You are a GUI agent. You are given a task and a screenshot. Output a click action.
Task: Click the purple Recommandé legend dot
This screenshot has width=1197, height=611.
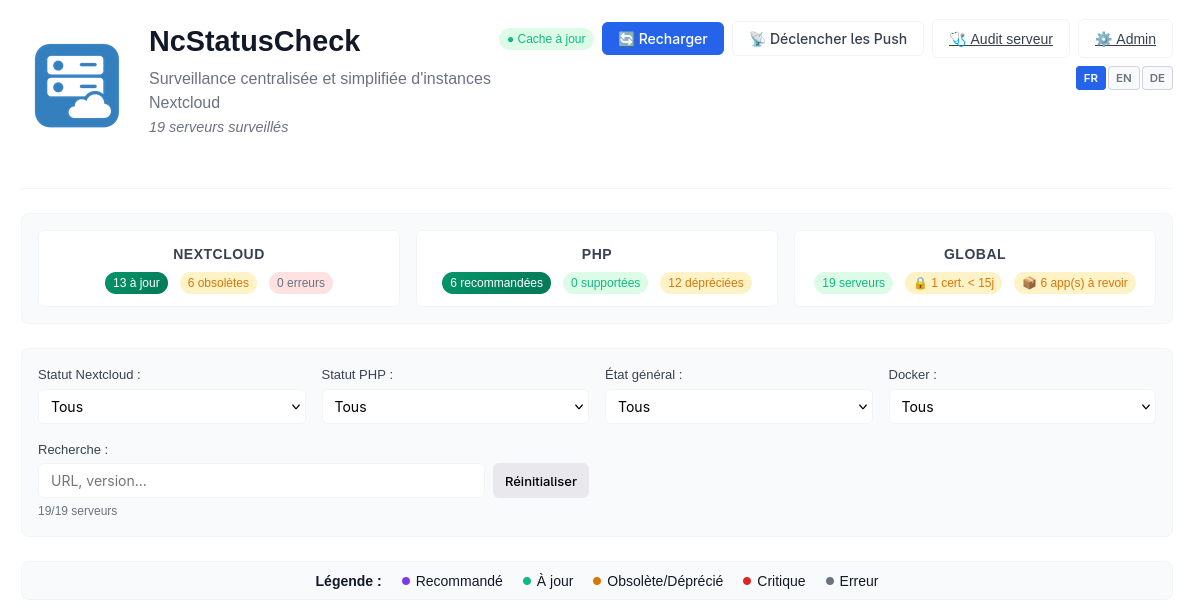point(406,581)
